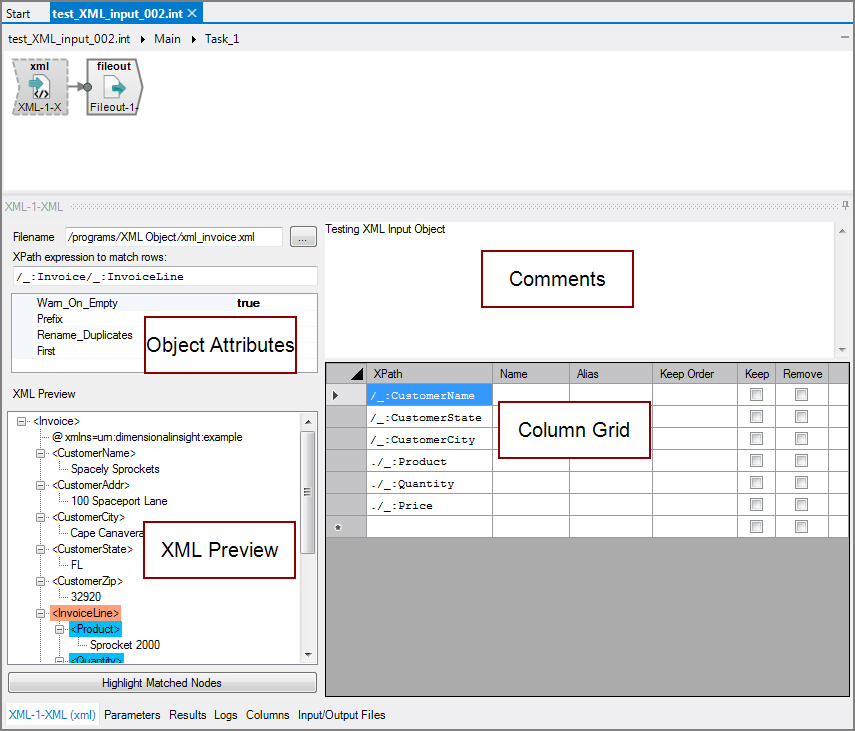Tick Keep checkbox for the Price row
This screenshot has height=731, width=855.
point(756,506)
